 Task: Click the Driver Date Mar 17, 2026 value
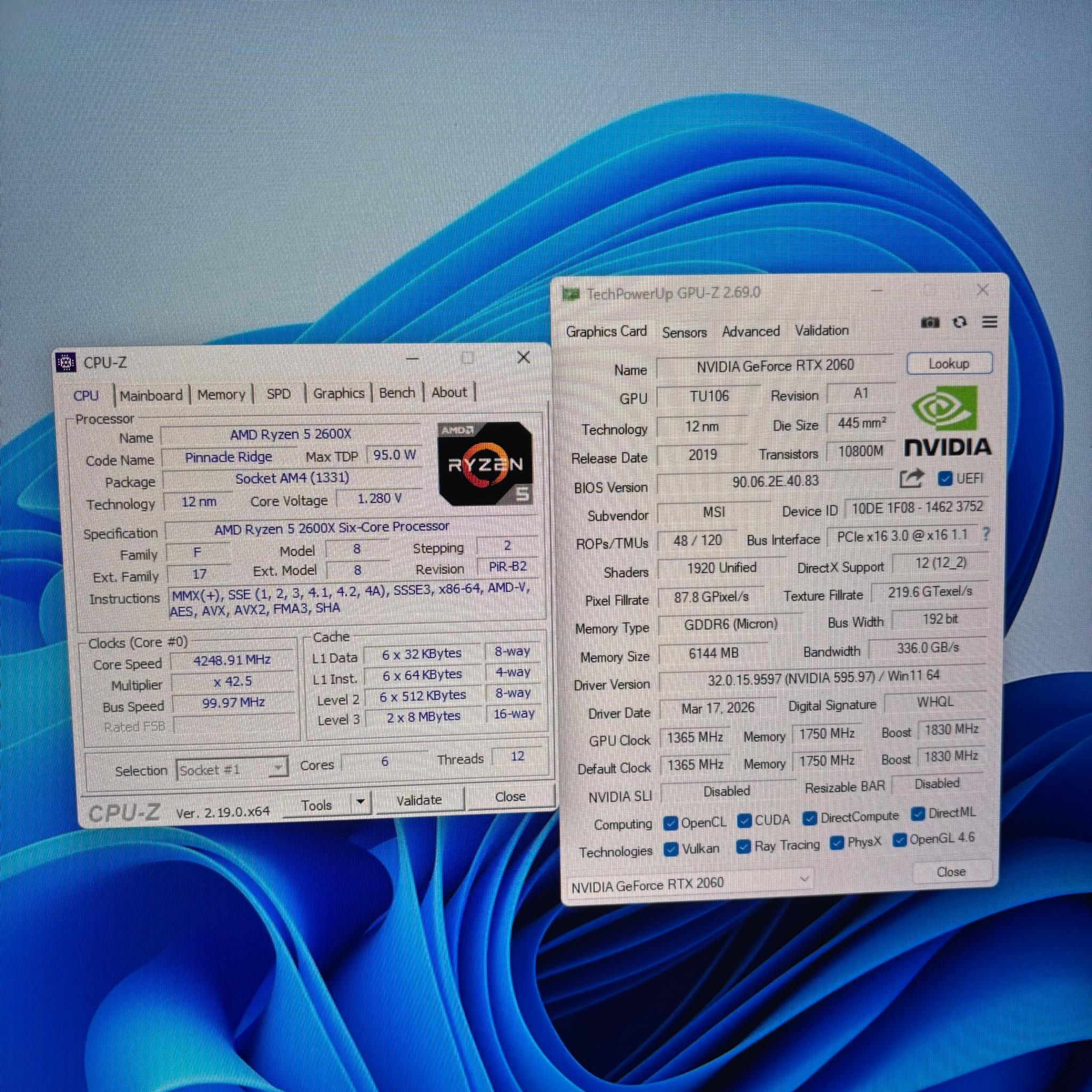[x=718, y=708]
